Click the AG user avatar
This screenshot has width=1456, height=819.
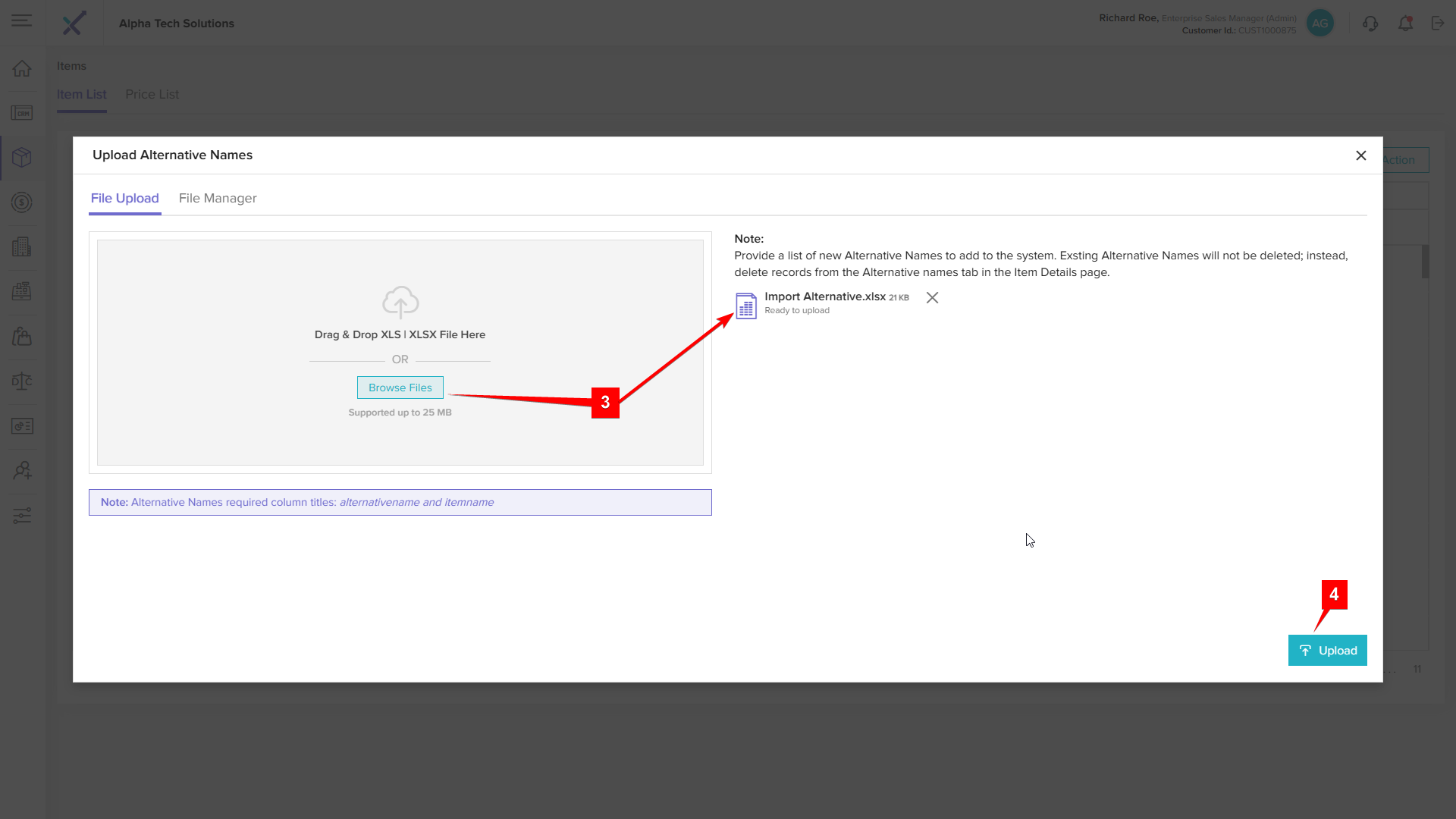click(x=1319, y=24)
